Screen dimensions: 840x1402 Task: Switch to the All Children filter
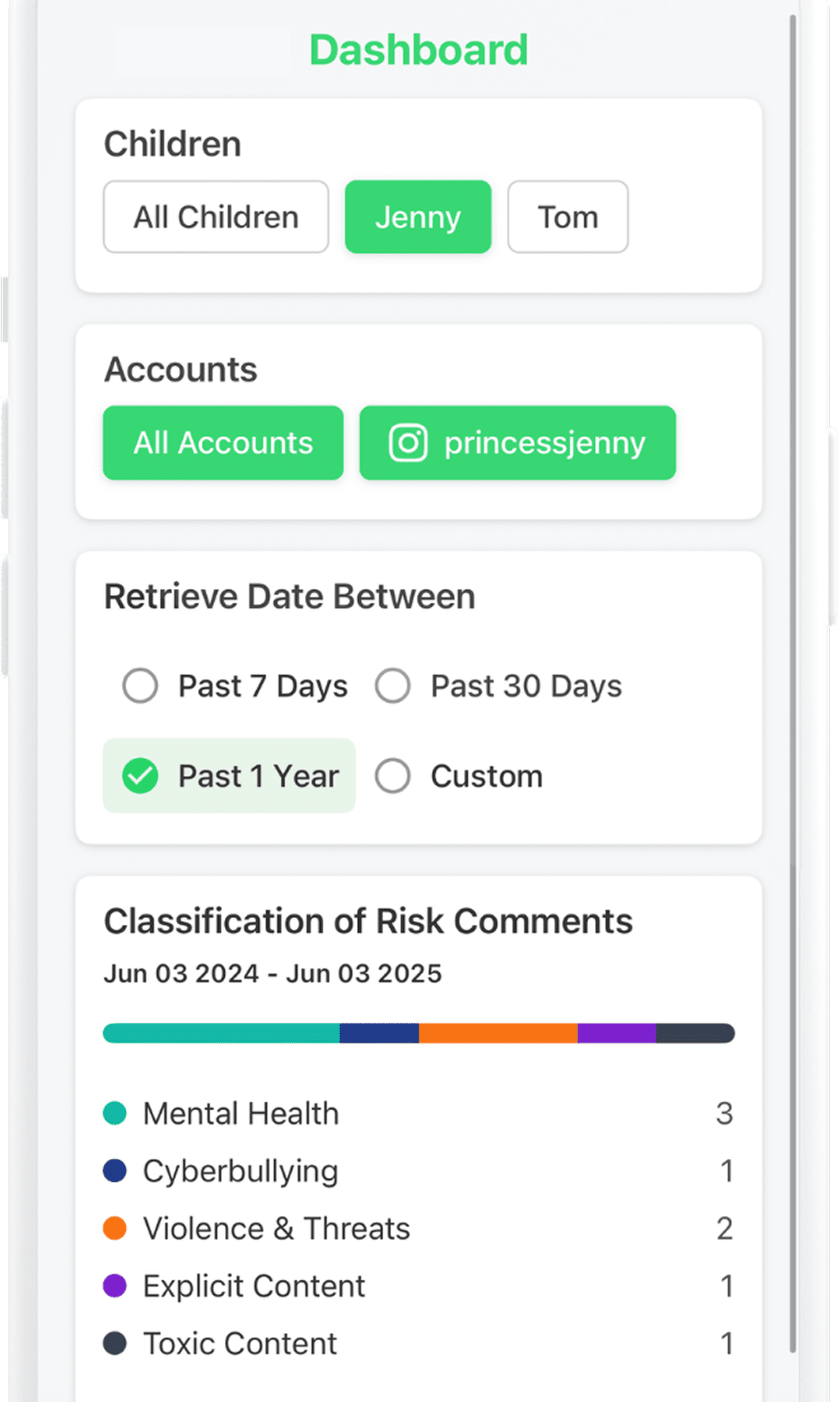pyautogui.click(x=216, y=217)
